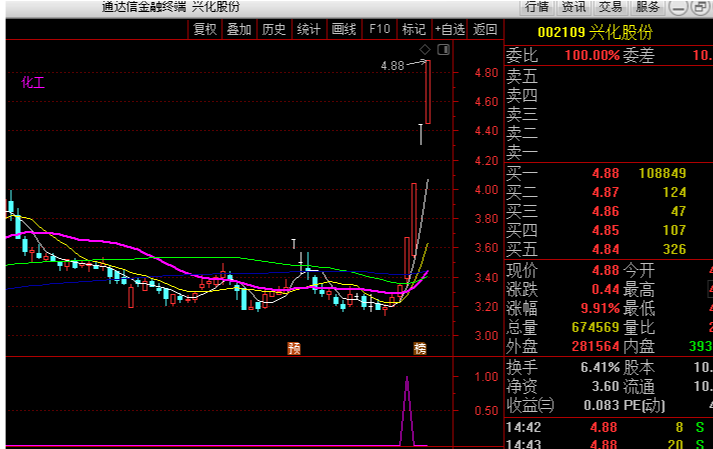Image resolution: width=713 pixels, height=449 pixels.
Task: Click the 净资 3.60 value
Action: 605,387
